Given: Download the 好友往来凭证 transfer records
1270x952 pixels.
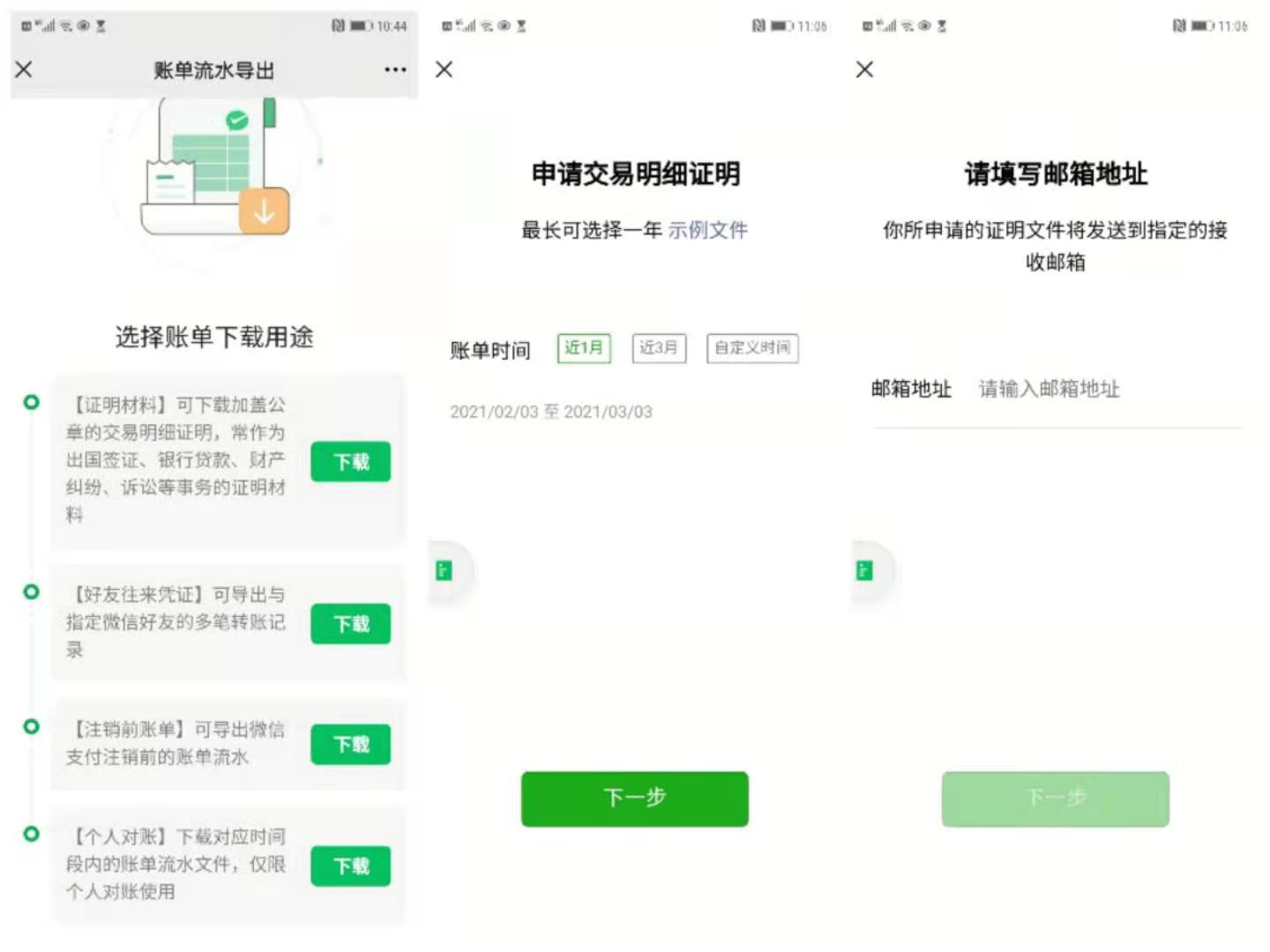Looking at the screenshot, I should [350, 624].
